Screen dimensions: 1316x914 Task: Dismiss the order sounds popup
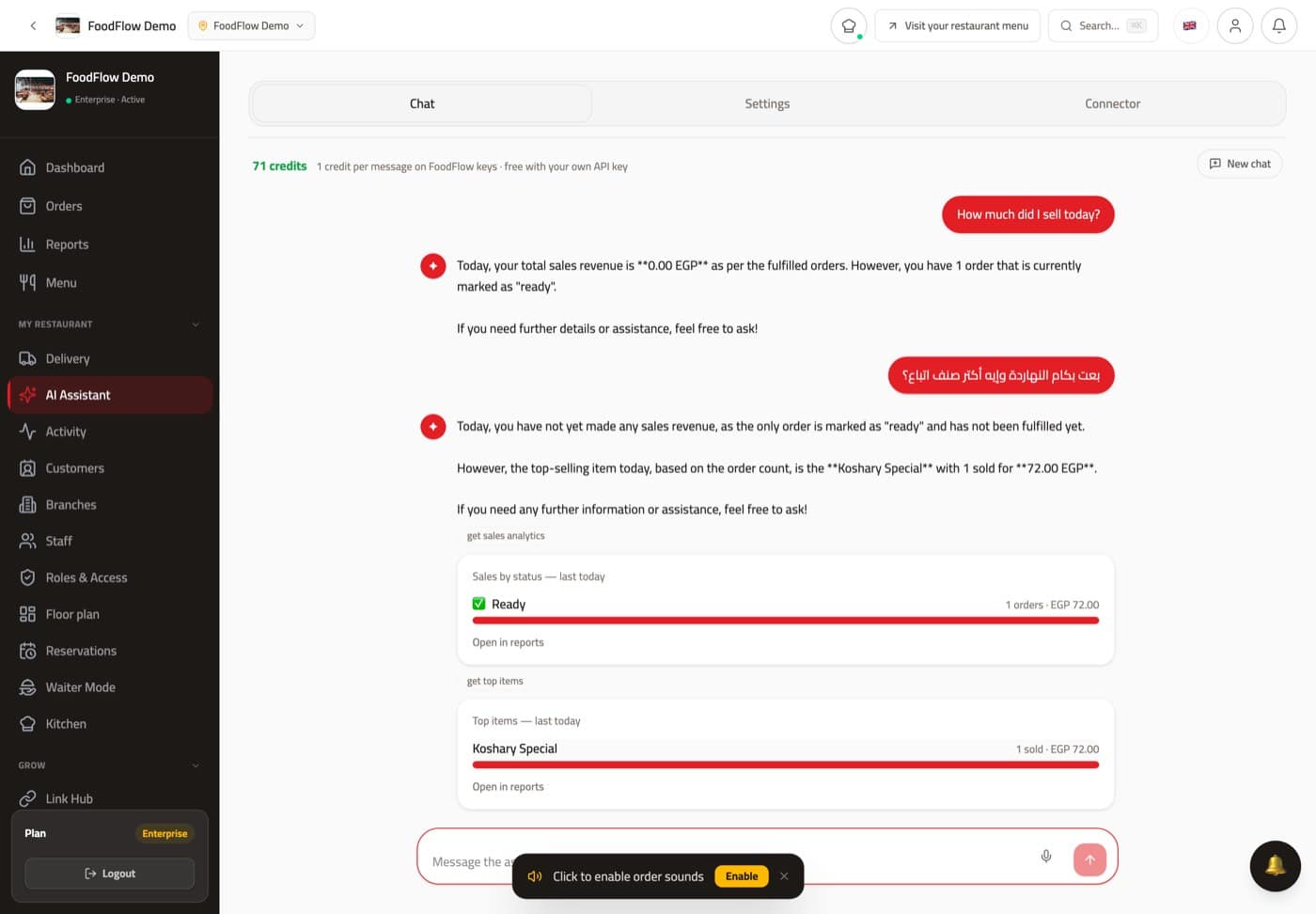coord(784,876)
